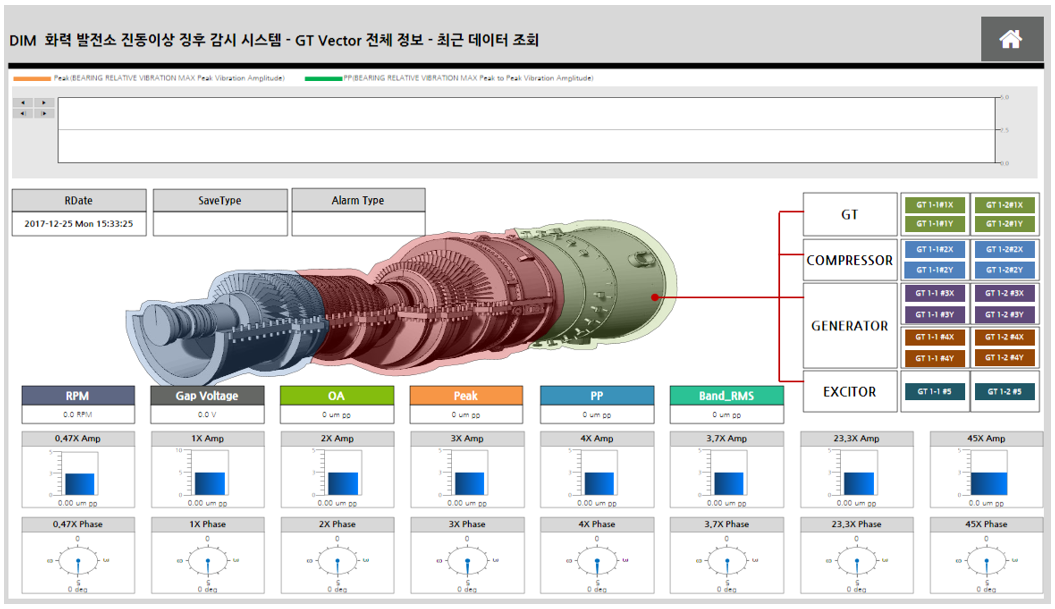Click the 4X Phase dial

tap(597, 561)
